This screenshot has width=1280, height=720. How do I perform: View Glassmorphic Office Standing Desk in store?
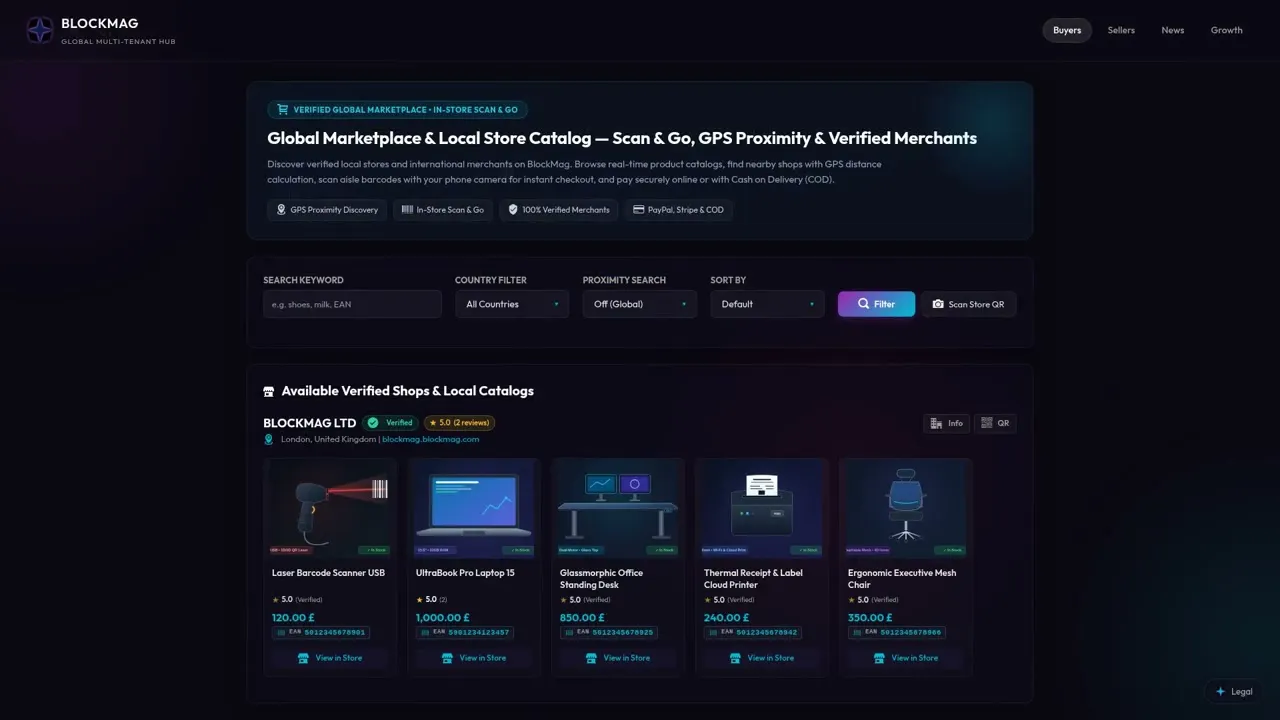[x=618, y=658]
